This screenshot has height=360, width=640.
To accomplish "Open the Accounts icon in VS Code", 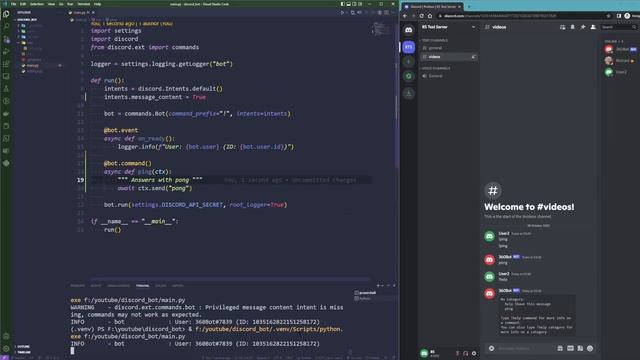I will (6, 336).
